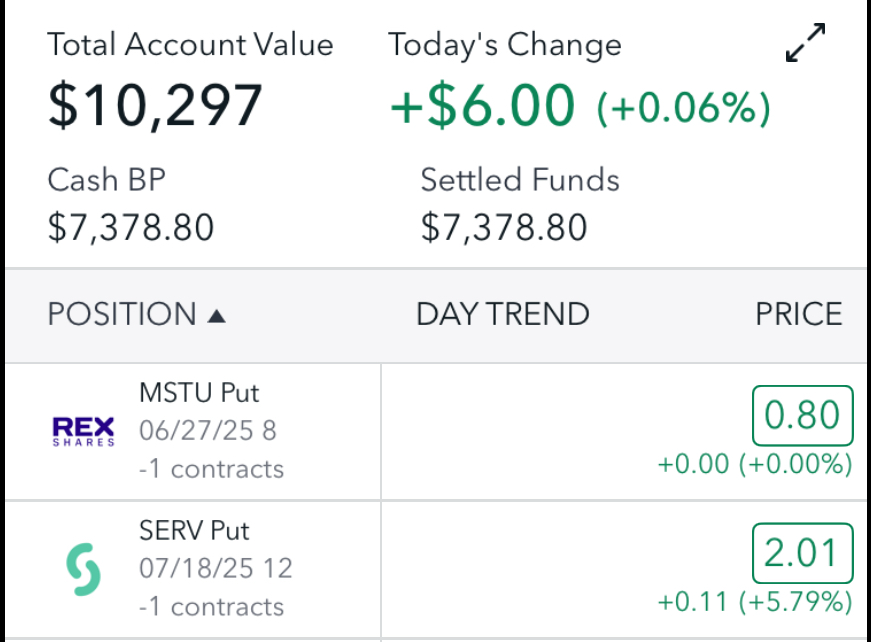Click the sort arrow beside POSITION
The image size is (871, 642).
[x=219, y=314]
